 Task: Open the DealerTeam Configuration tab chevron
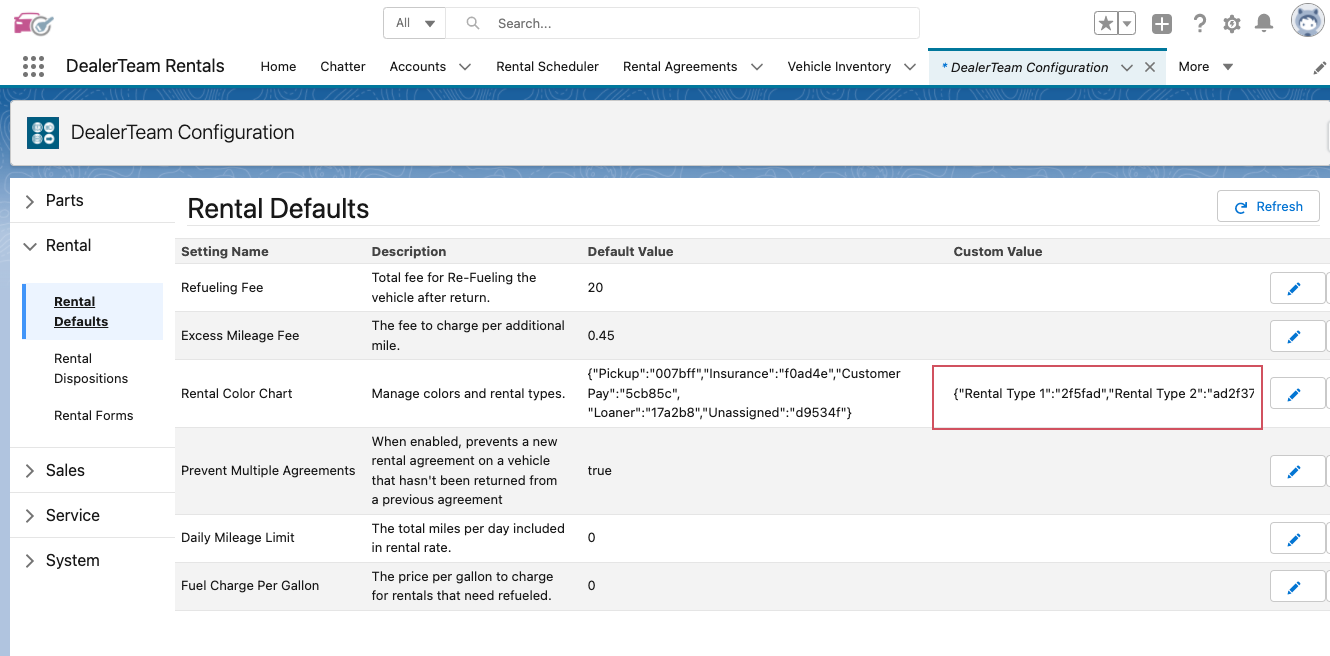1127,67
